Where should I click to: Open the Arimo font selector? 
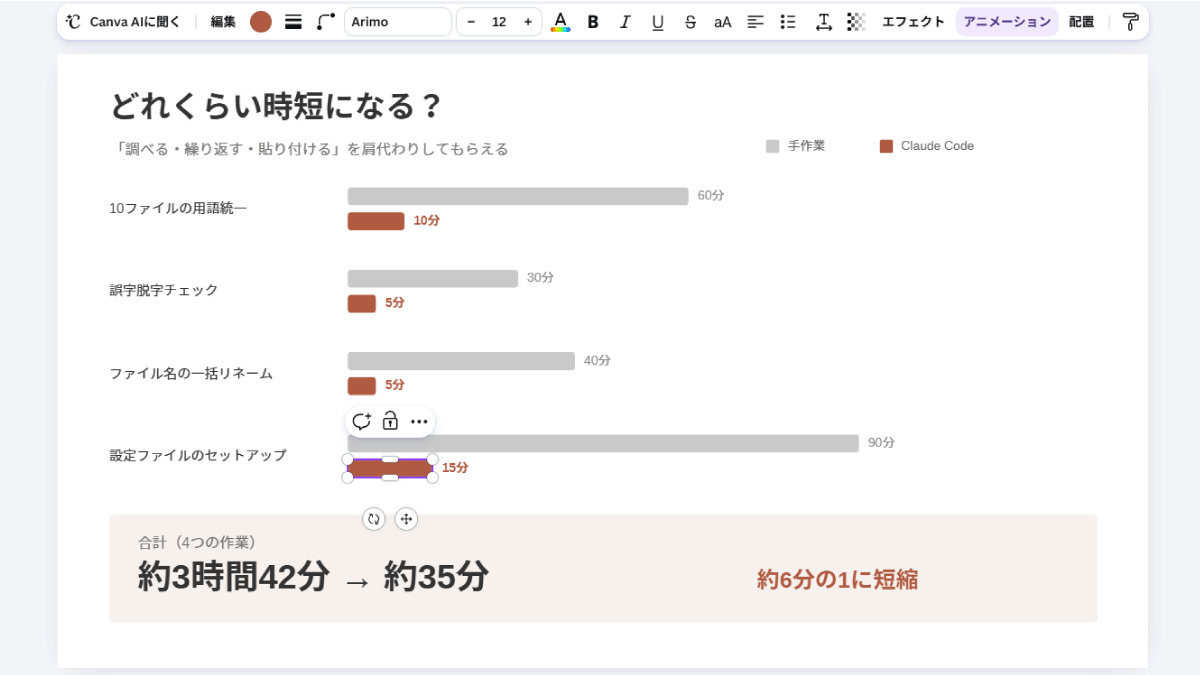(x=398, y=22)
